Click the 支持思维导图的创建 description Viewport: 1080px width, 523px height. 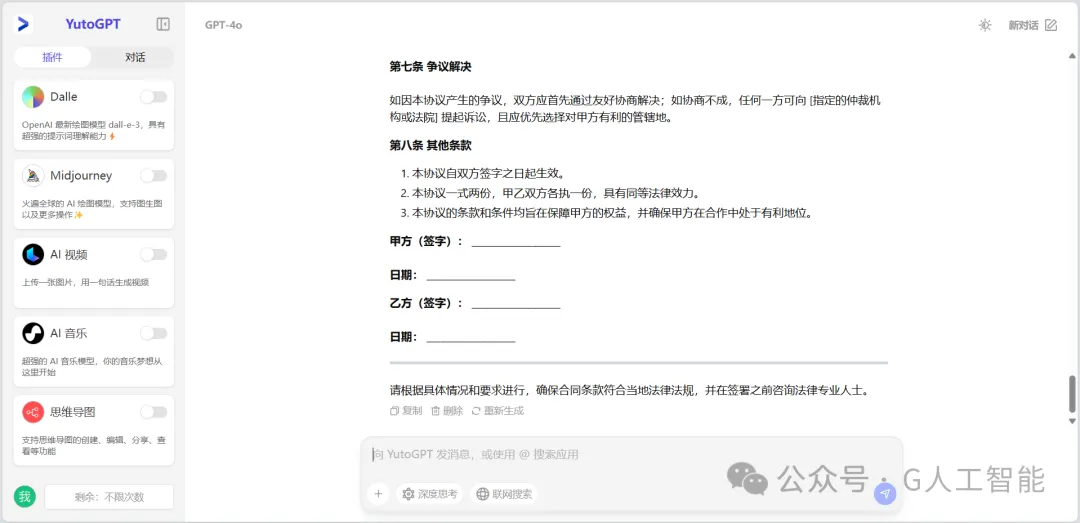93,445
